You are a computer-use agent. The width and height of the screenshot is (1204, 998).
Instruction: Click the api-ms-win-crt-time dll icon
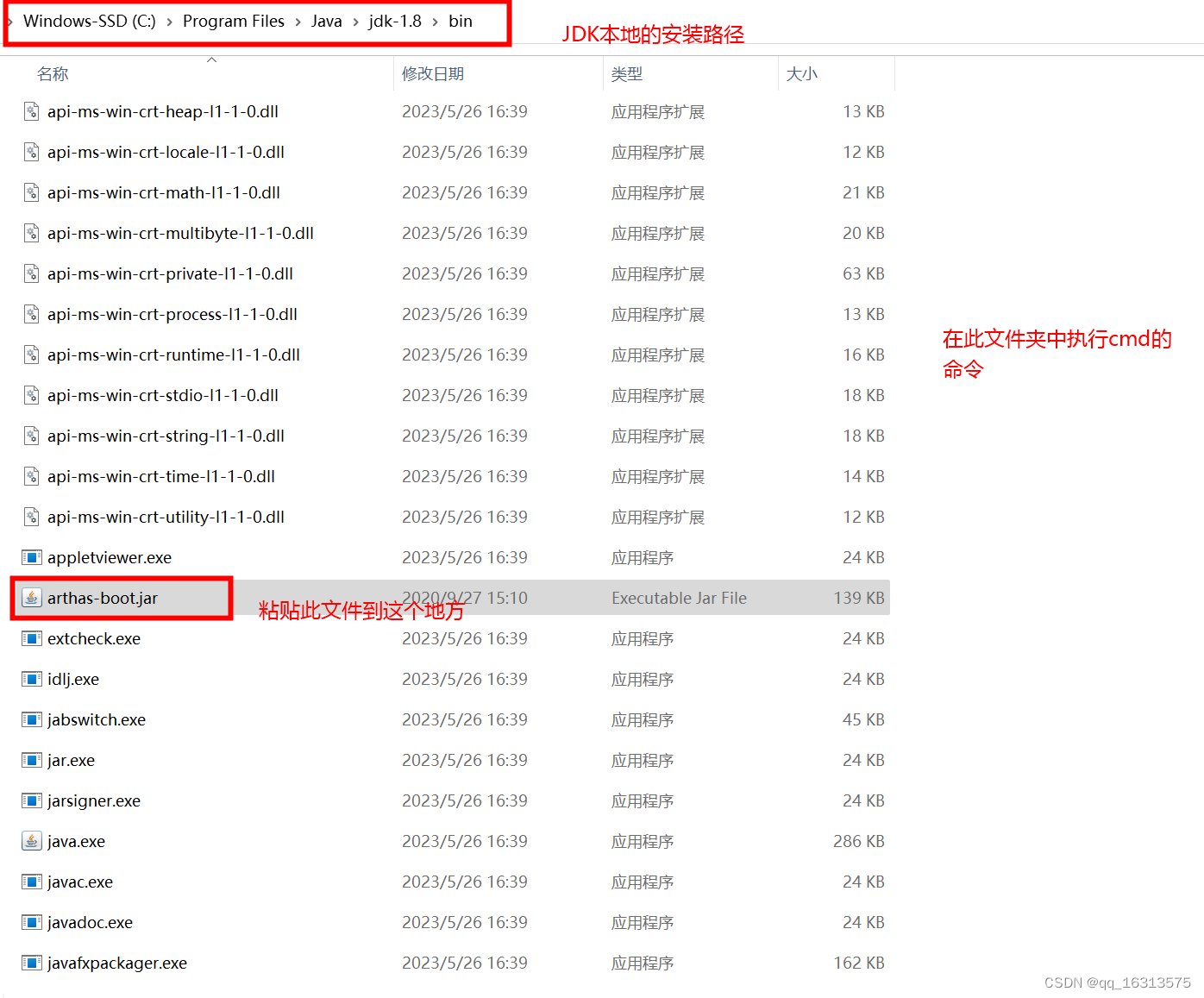(x=31, y=476)
